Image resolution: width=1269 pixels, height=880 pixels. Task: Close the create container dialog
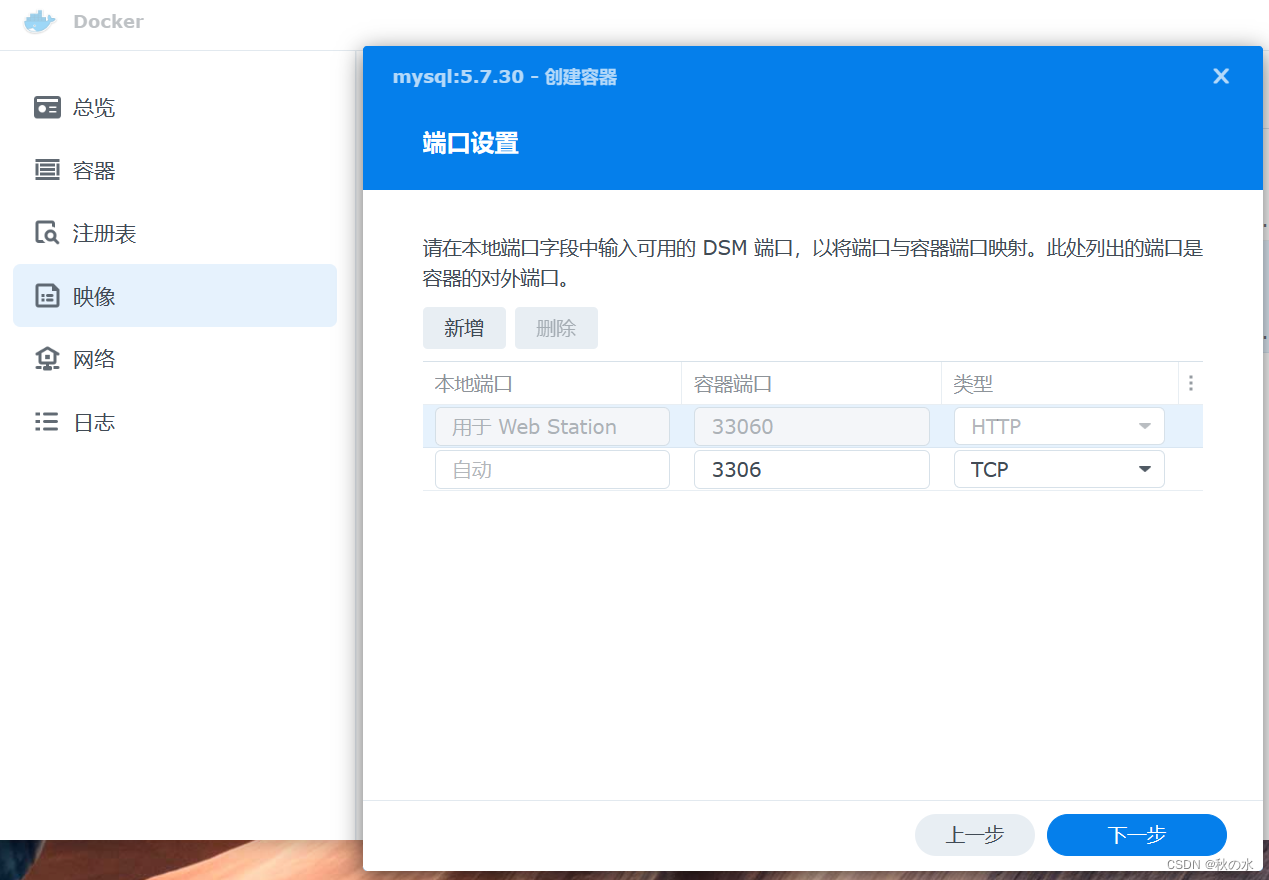click(1221, 76)
